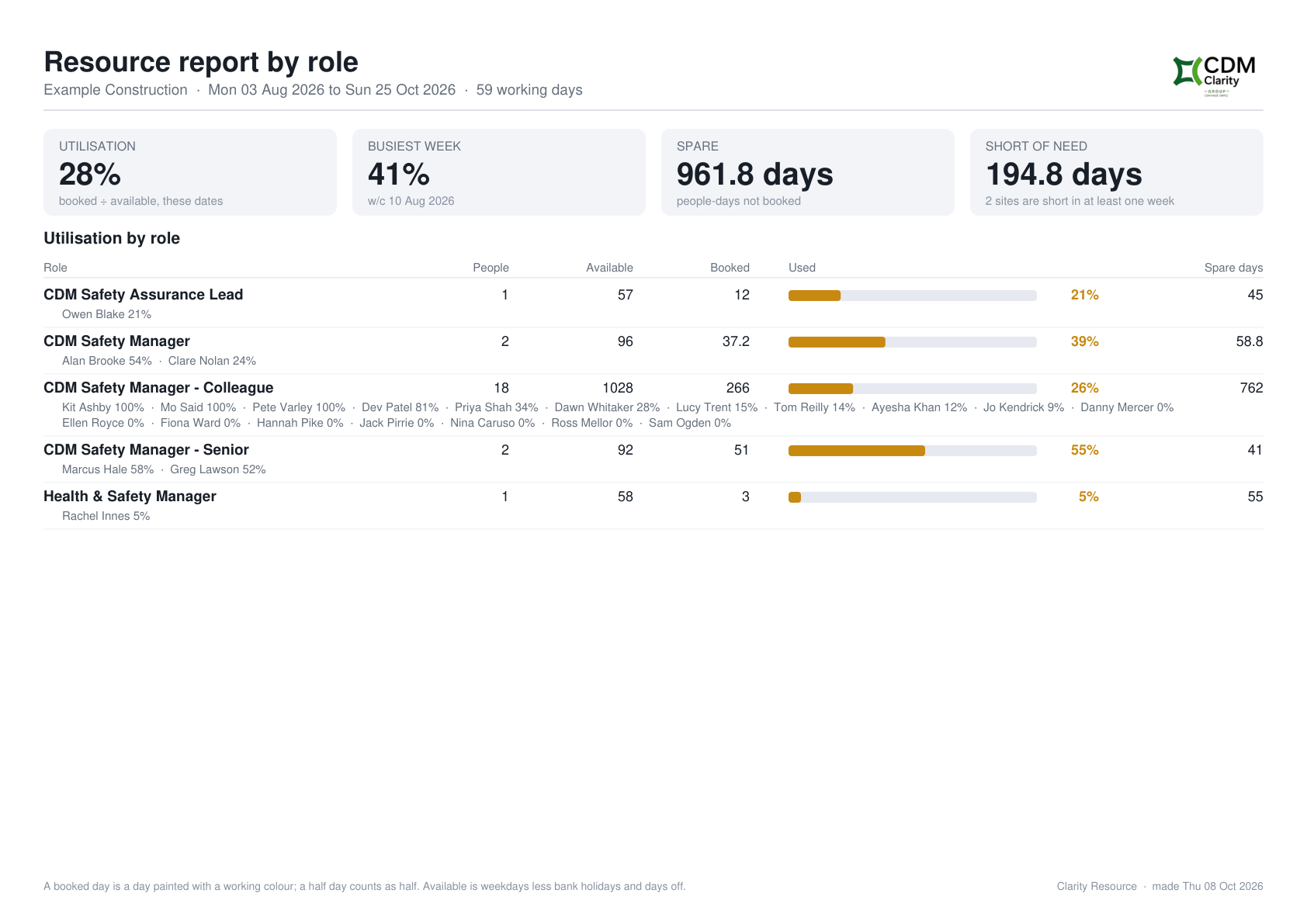The width and height of the screenshot is (1307, 924).
Task: Click 'Greg Lawson 52%' person entry
Action: point(218,469)
